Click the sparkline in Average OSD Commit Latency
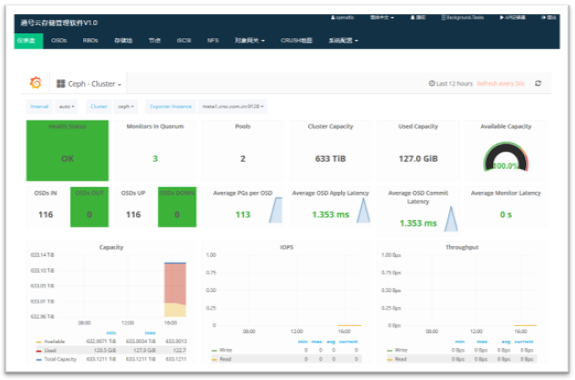This screenshot has height=380, width=575. click(451, 219)
